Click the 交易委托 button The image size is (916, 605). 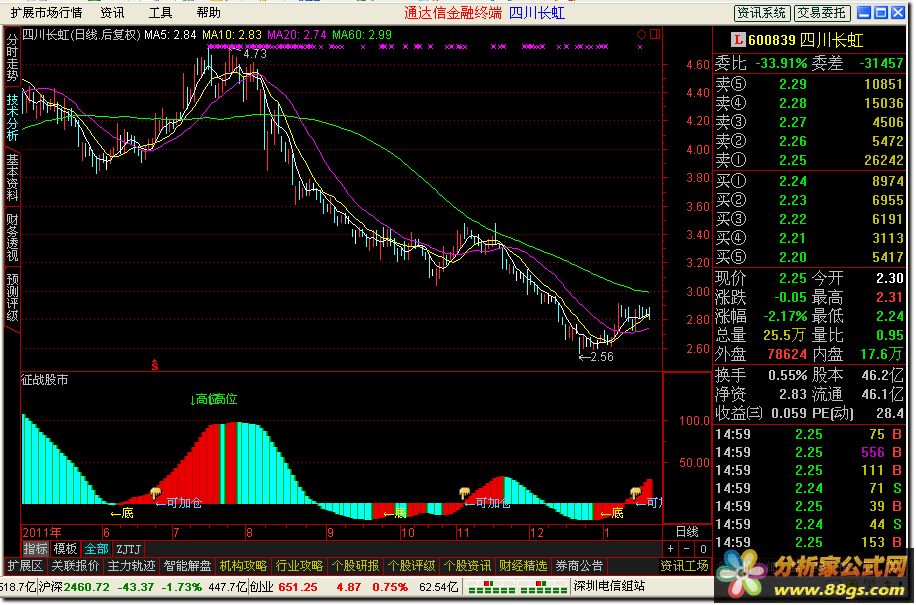pos(823,13)
